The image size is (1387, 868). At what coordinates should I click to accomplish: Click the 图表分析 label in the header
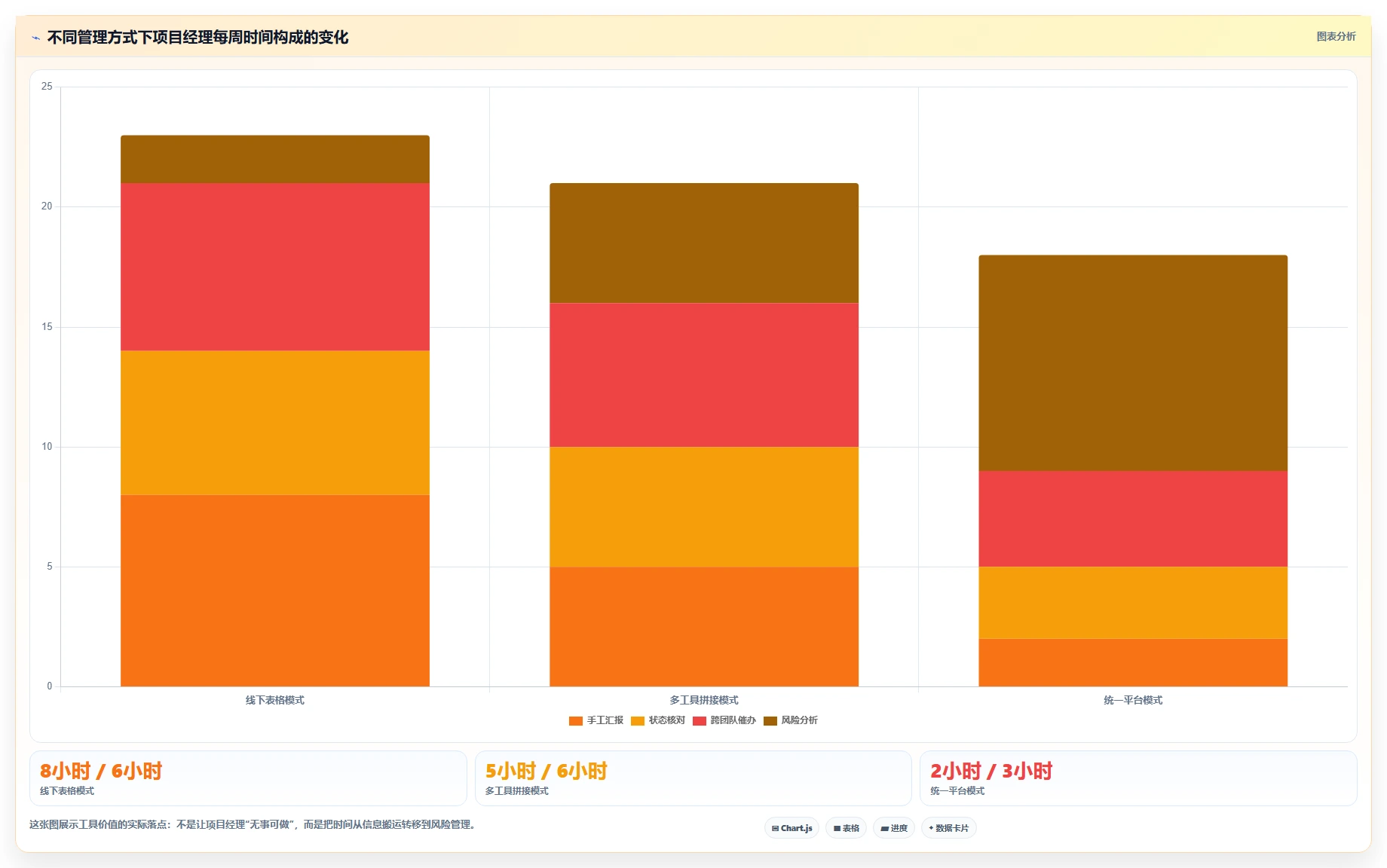(1336, 36)
